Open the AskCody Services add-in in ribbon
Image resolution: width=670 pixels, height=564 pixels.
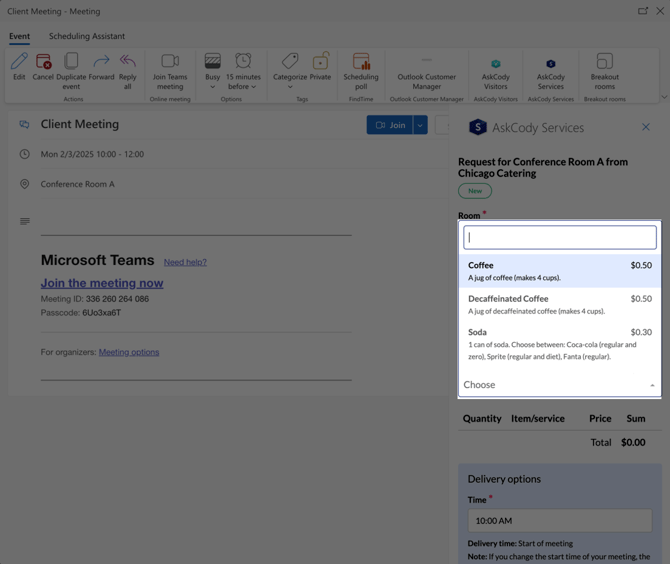click(x=551, y=75)
